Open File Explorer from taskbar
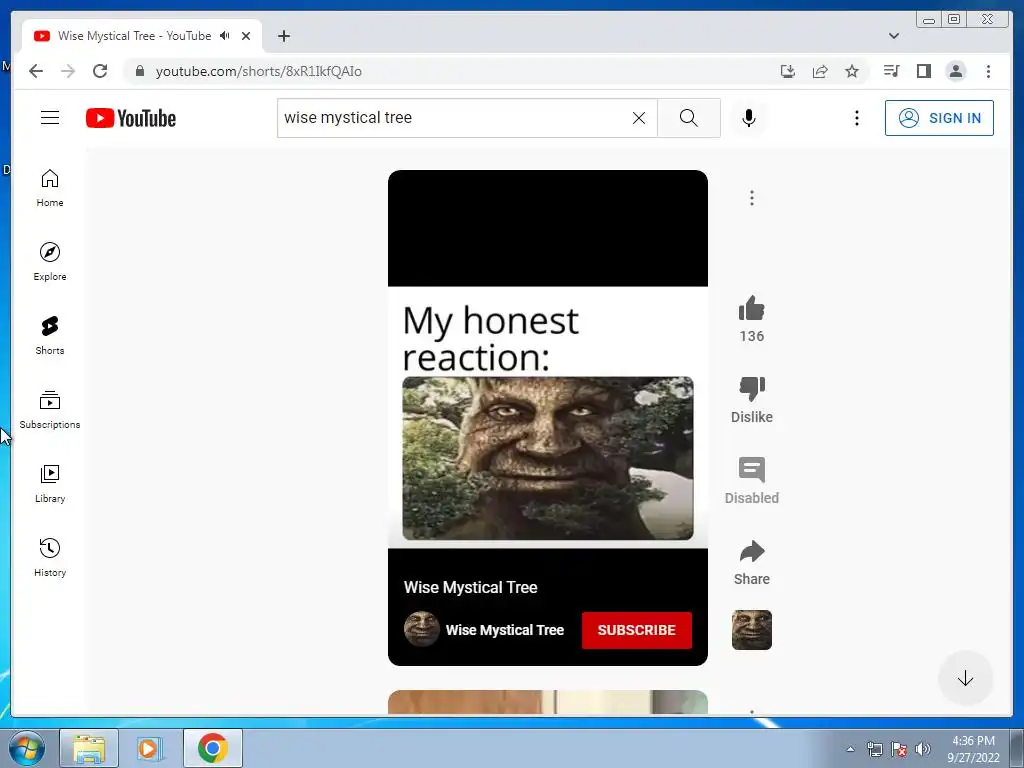 pos(89,748)
